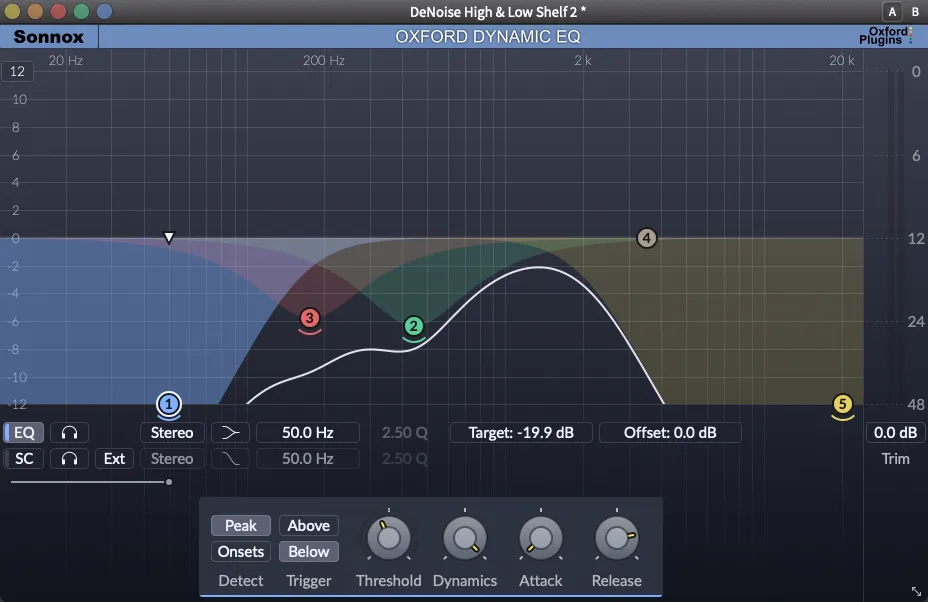Viewport: 928px width, 602px height.
Task: Click the Target -19.9 dB field
Action: click(x=520, y=433)
